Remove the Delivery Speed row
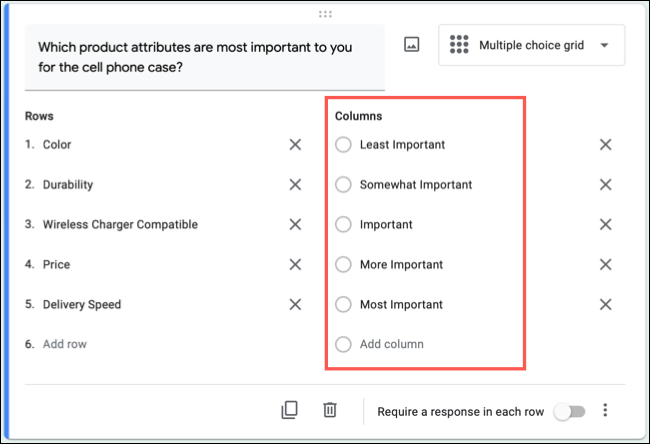The height and width of the screenshot is (444, 650). click(x=295, y=304)
